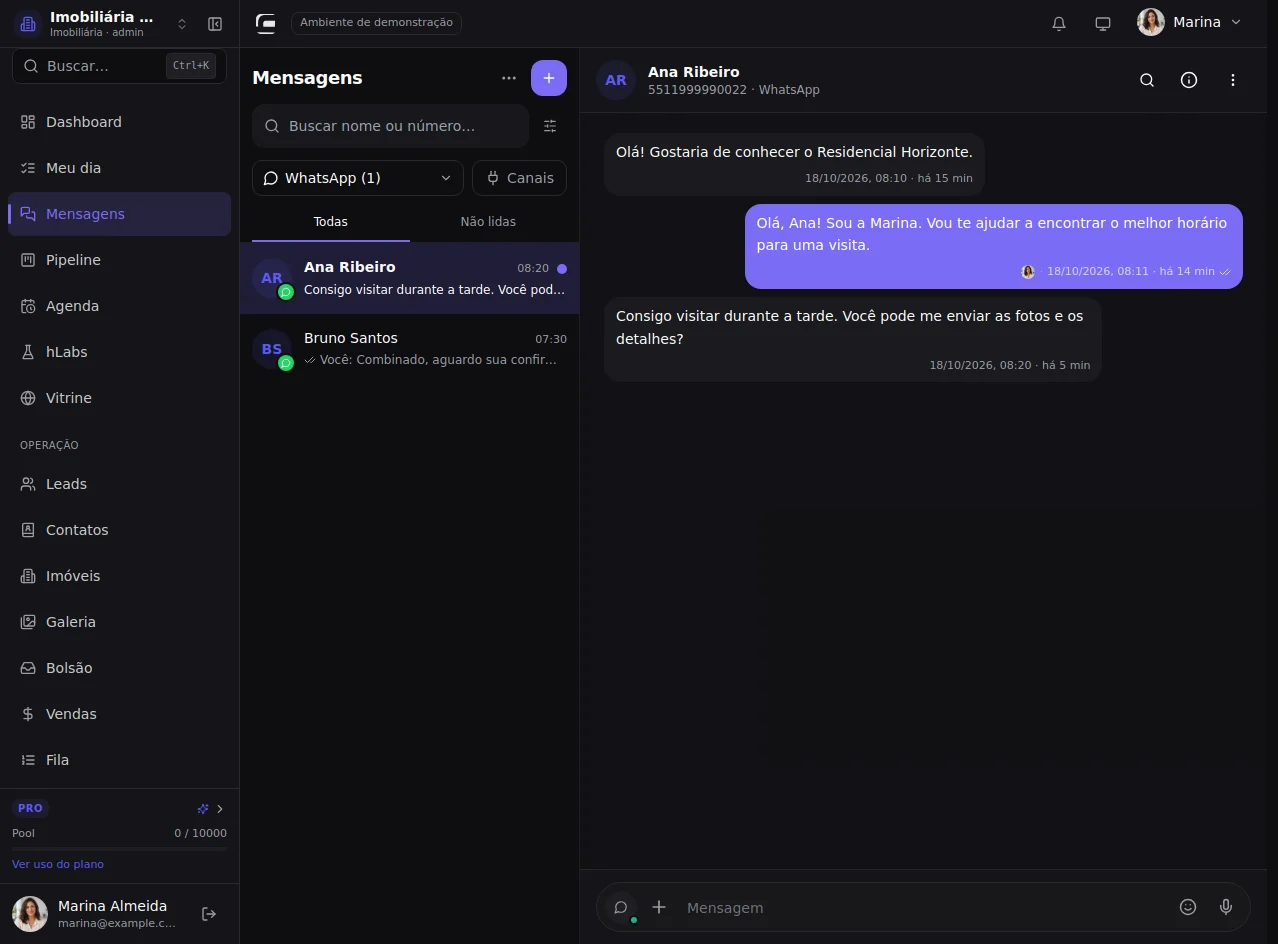Click the app logo beside demo badge

[x=266, y=23]
